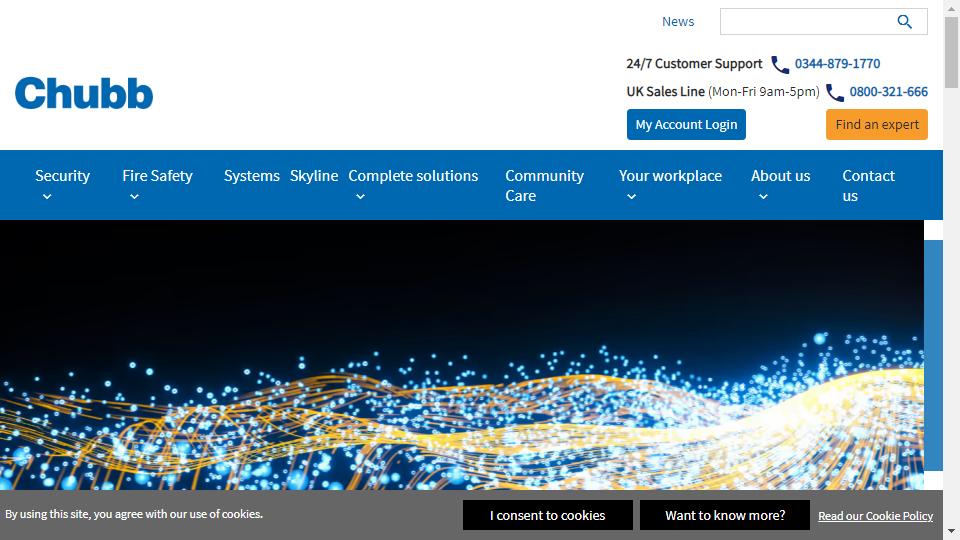Click I consent to cookies
Viewport: 960px width, 540px height.
pyautogui.click(x=547, y=516)
